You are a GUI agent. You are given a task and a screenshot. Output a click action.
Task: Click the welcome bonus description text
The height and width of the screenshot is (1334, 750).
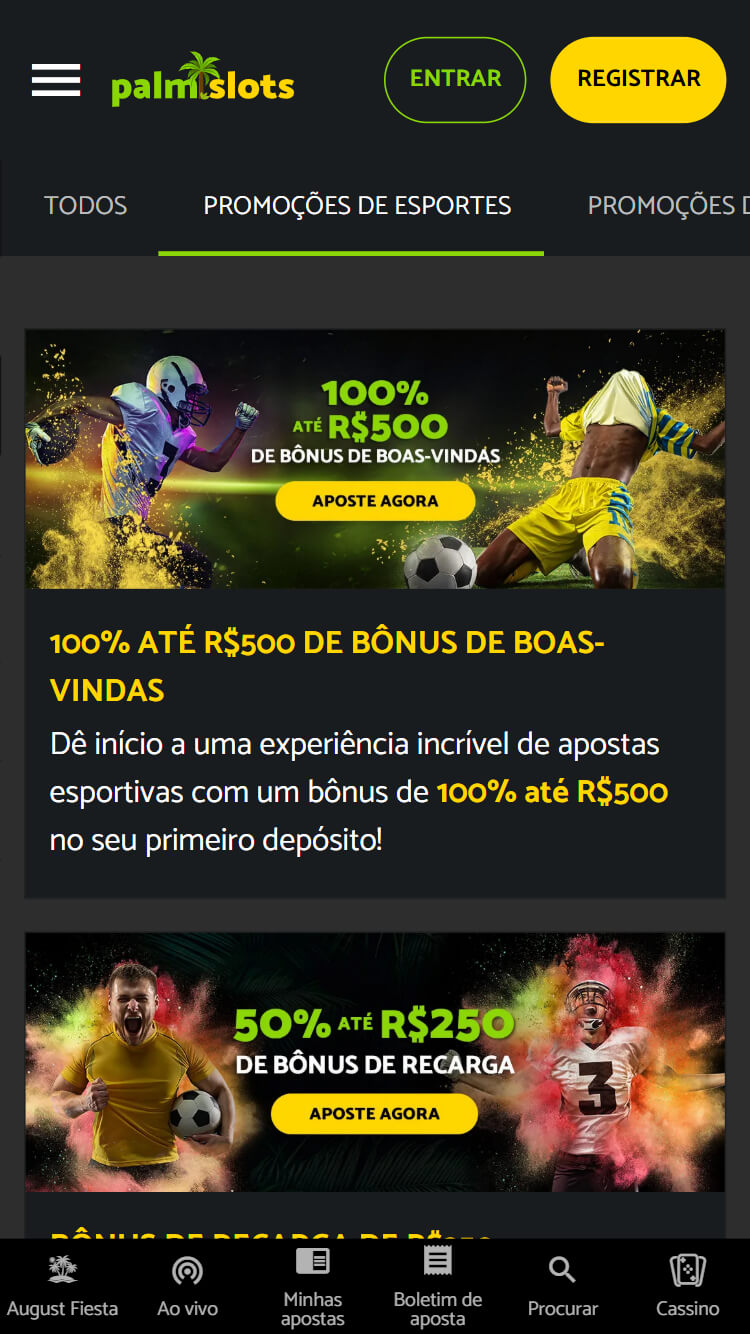coord(359,792)
